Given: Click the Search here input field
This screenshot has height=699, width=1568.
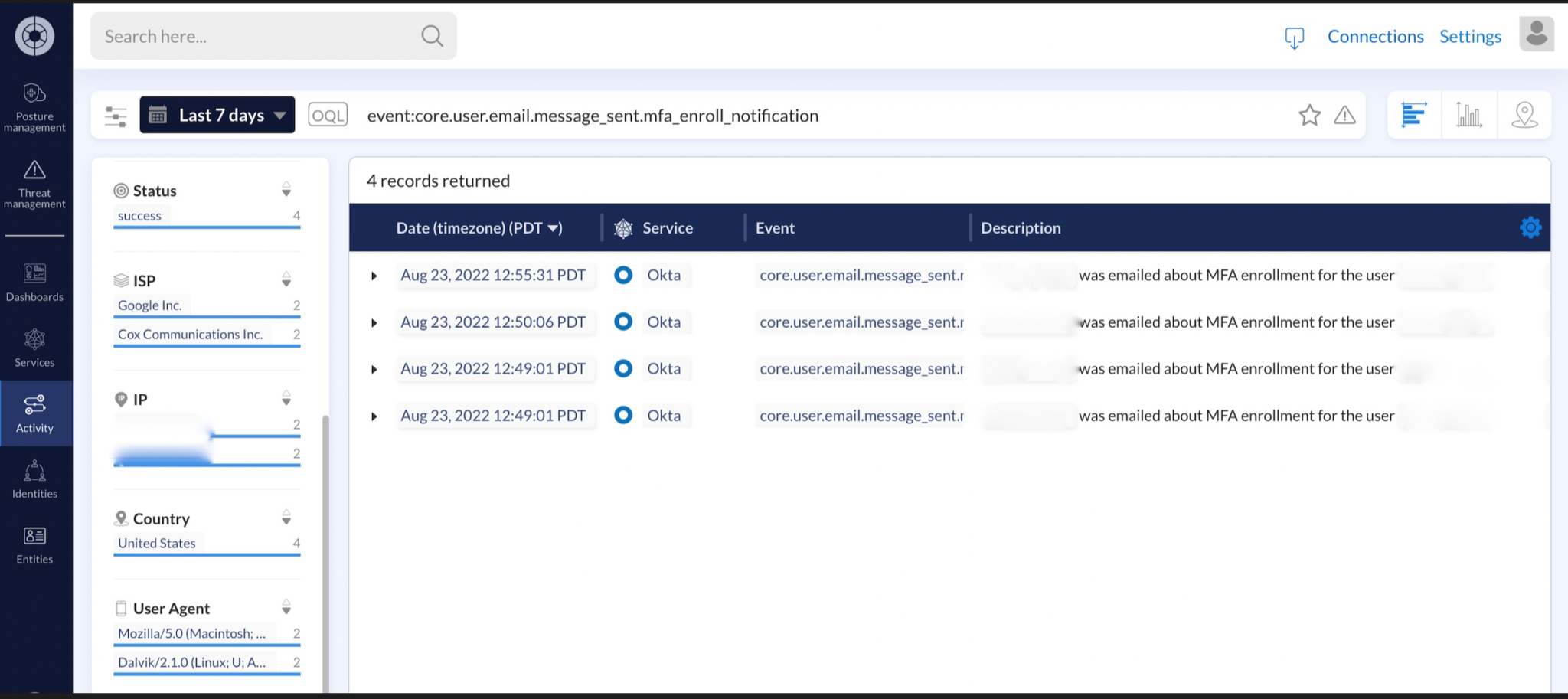Looking at the screenshot, I should (273, 36).
